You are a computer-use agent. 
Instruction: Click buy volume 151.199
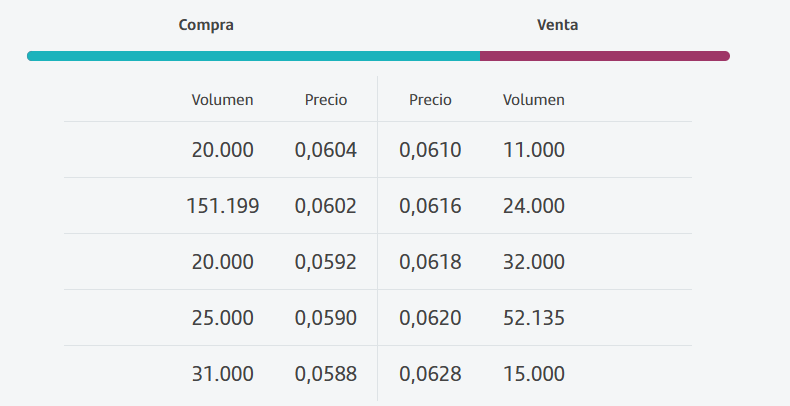click(223, 206)
